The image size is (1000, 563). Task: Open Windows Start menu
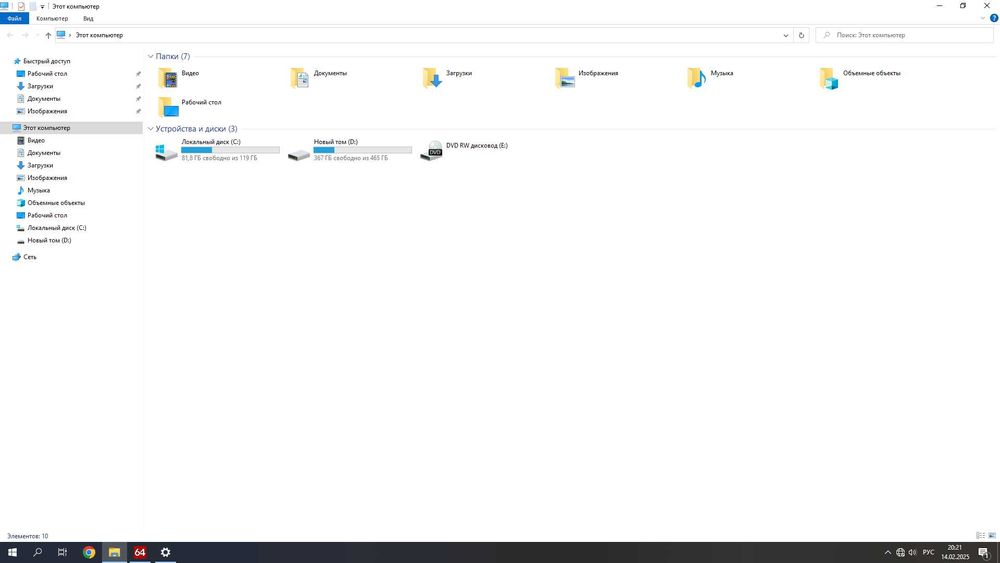(12, 552)
